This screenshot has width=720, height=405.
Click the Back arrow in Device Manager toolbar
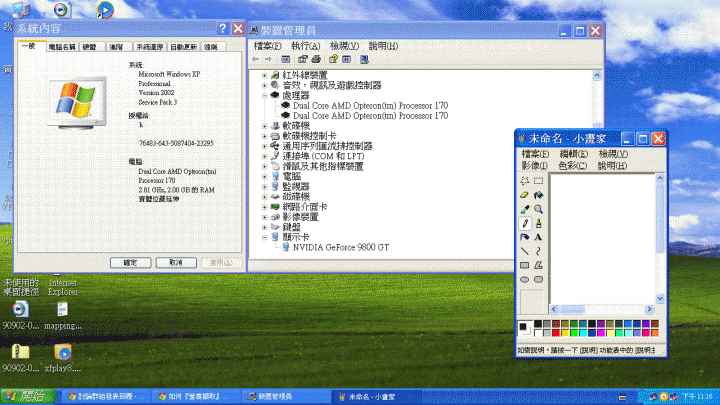pyautogui.click(x=256, y=59)
